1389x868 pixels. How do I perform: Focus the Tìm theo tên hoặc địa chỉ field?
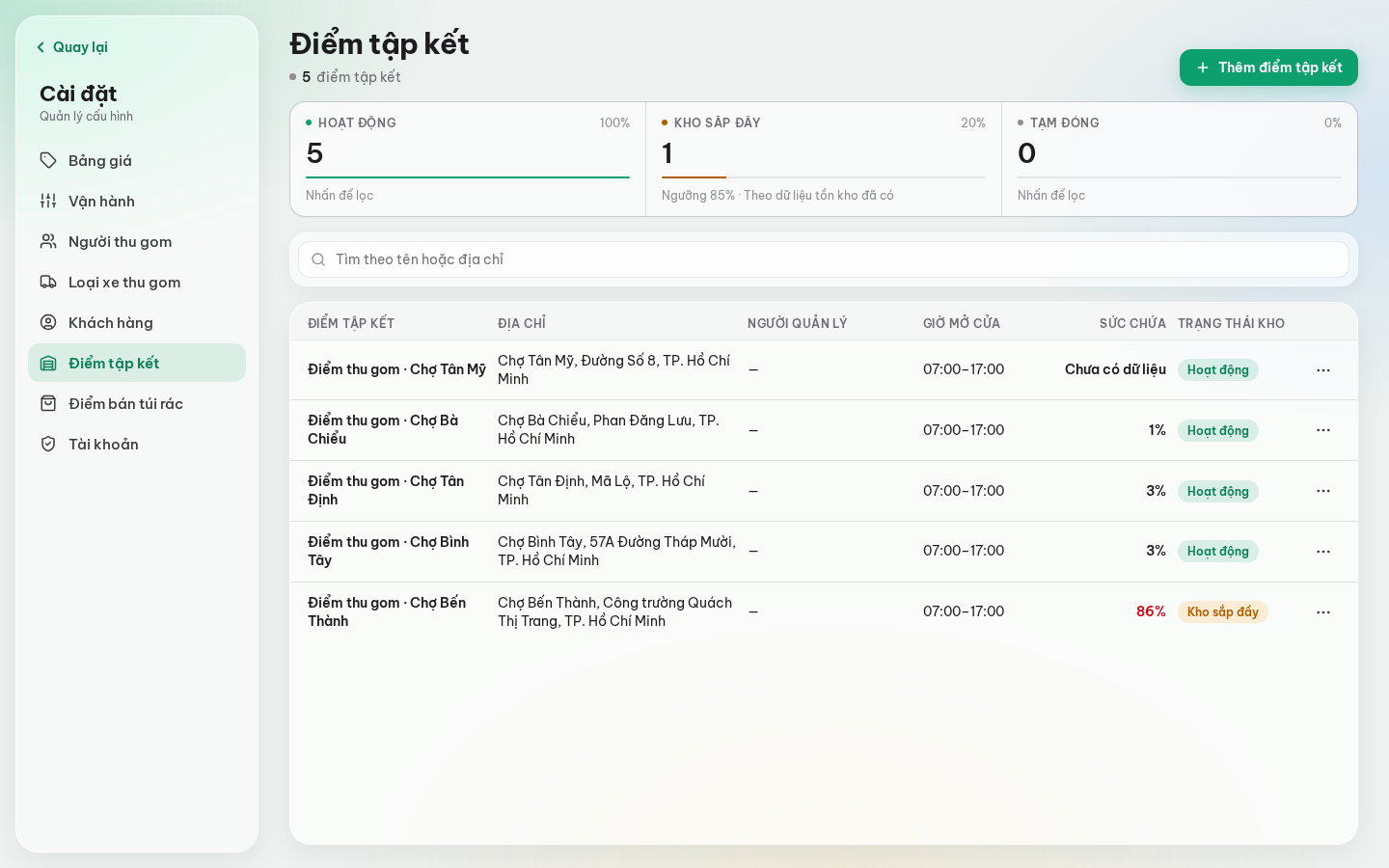tap(824, 259)
